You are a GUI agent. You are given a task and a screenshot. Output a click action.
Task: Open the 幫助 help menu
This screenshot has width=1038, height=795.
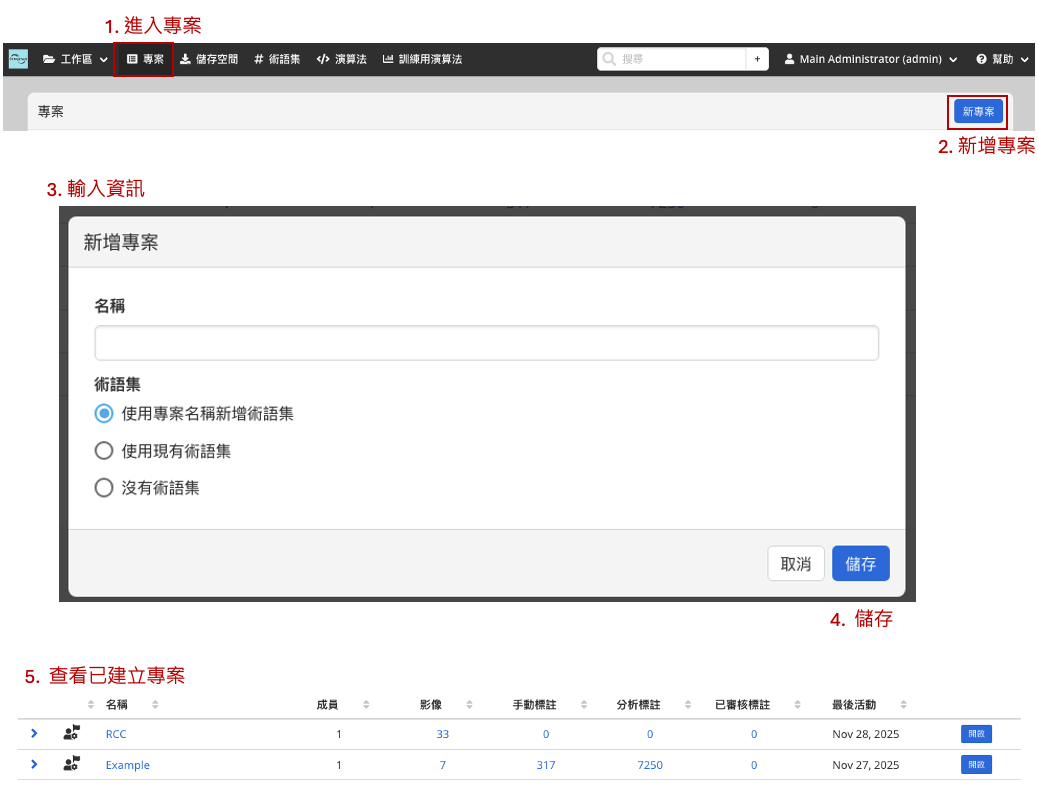[x=1002, y=59]
